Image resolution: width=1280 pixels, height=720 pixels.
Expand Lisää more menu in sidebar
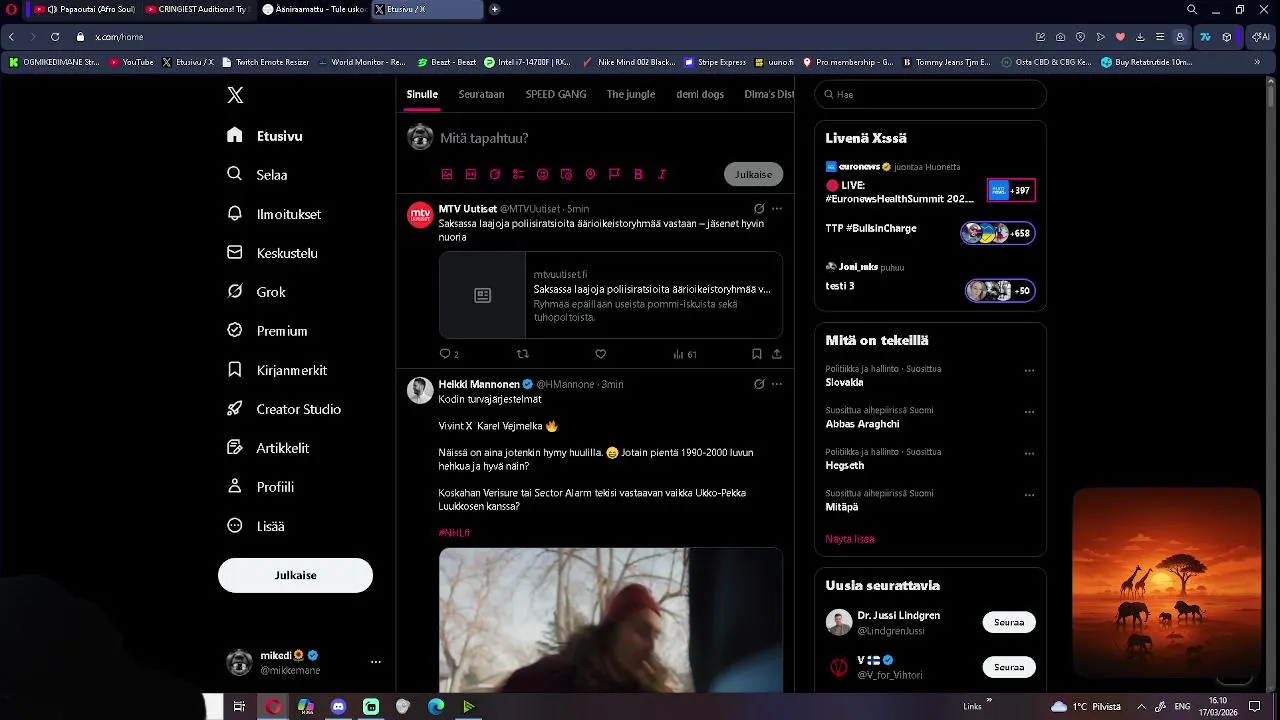[256, 526]
